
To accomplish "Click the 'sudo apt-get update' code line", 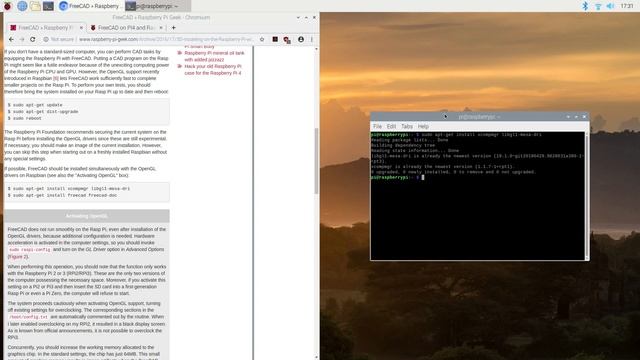I will pyautogui.click(x=35, y=105).
